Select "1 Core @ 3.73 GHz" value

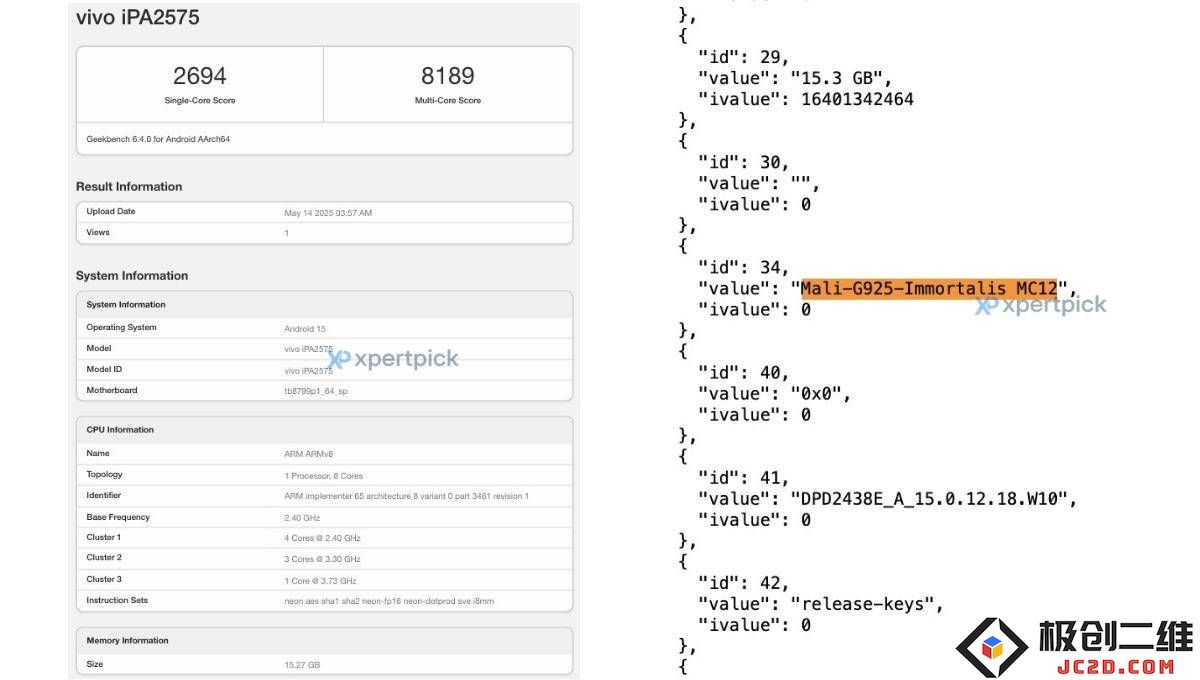320,581
